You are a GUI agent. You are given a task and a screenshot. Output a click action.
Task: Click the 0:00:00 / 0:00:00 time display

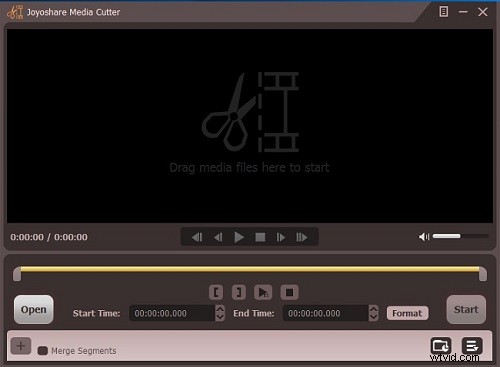(x=49, y=237)
